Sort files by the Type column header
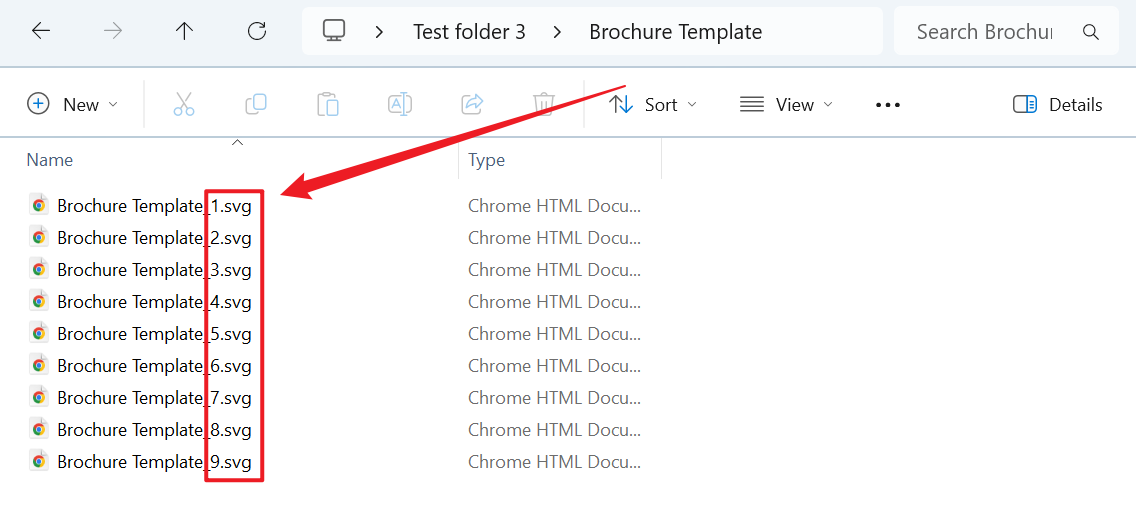Image resolution: width=1136 pixels, height=523 pixels. [x=487, y=160]
